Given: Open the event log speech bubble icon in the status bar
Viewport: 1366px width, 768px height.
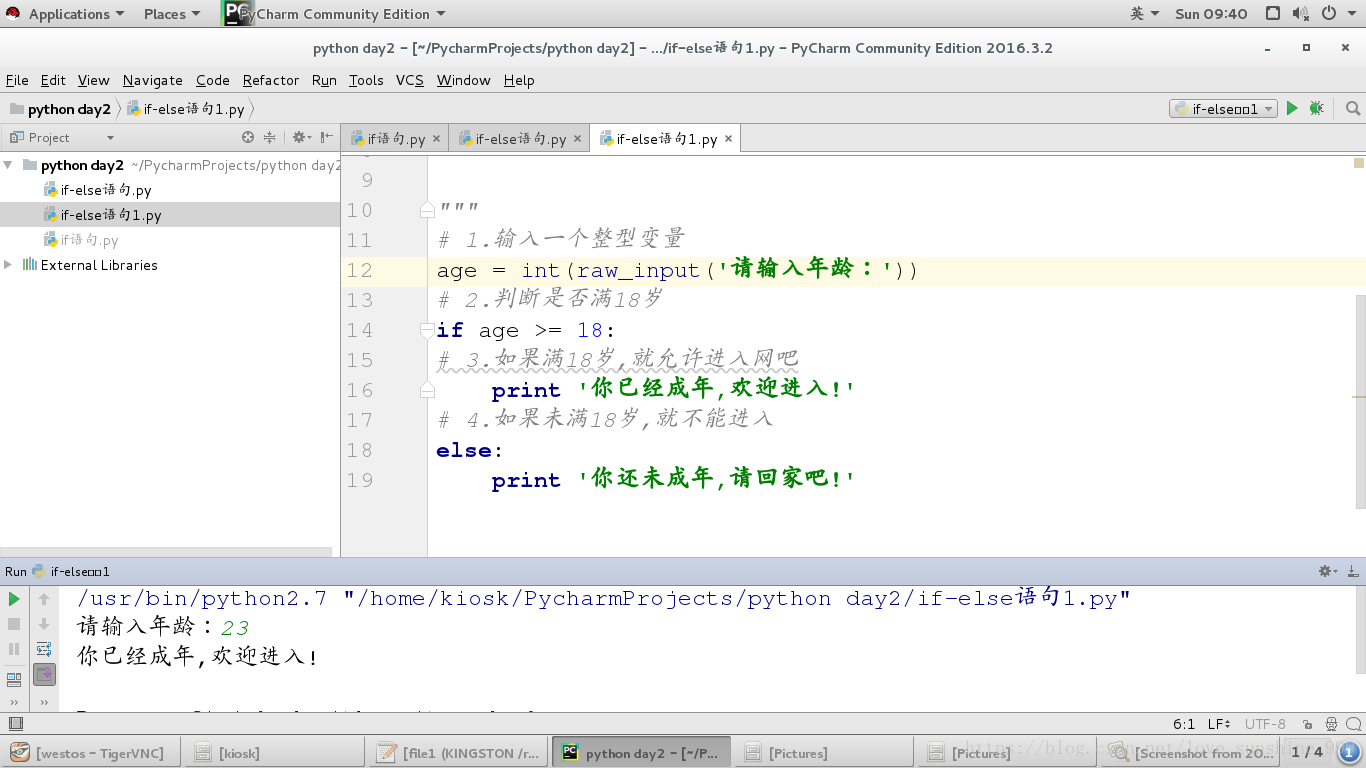Looking at the screenshot, I should [1353, 724].
